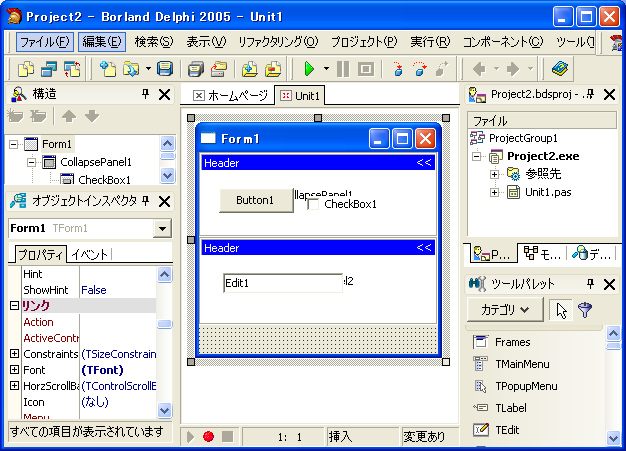626x451 pixels.
Task: Toggle CheckBox1 on the form
Action: (x=313, y=204)
